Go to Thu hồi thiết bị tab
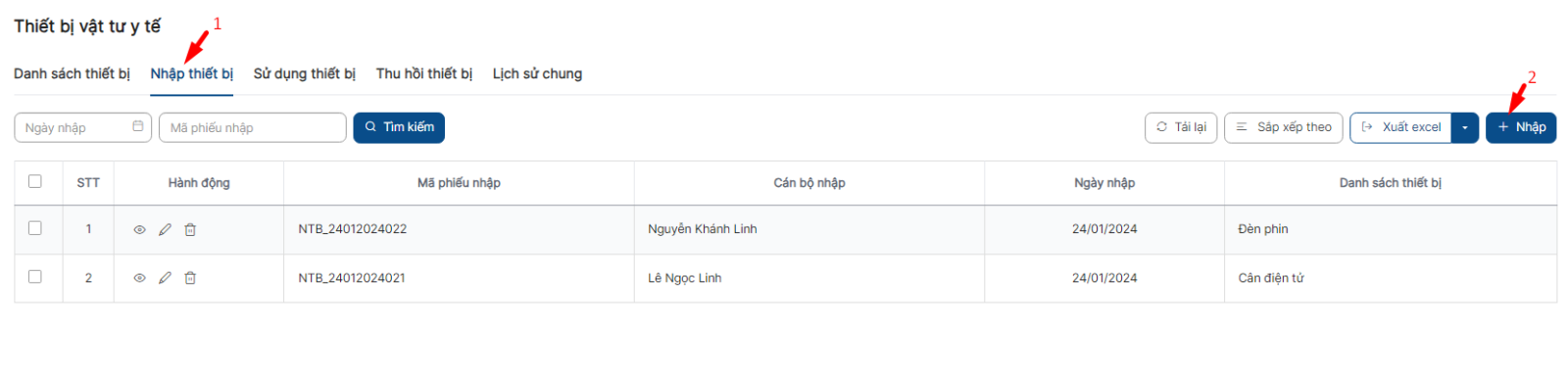 tap(423, 73)
